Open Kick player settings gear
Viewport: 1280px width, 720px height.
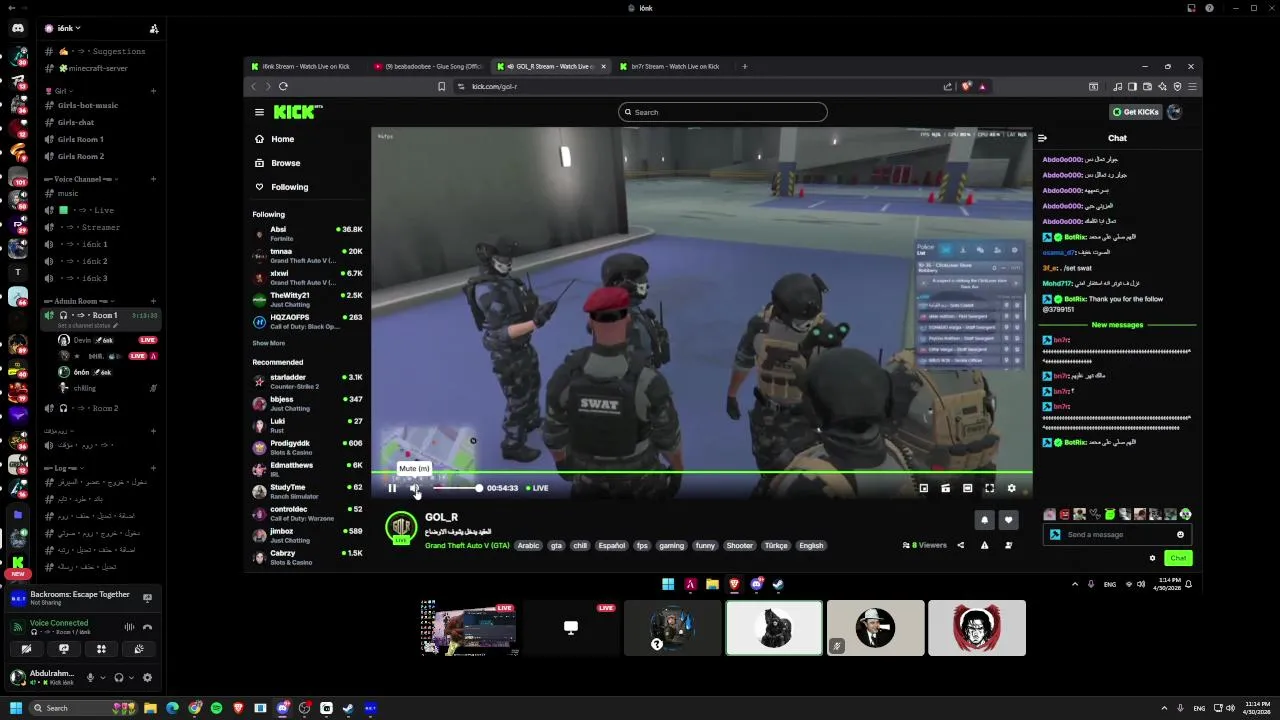(1011, 488)
